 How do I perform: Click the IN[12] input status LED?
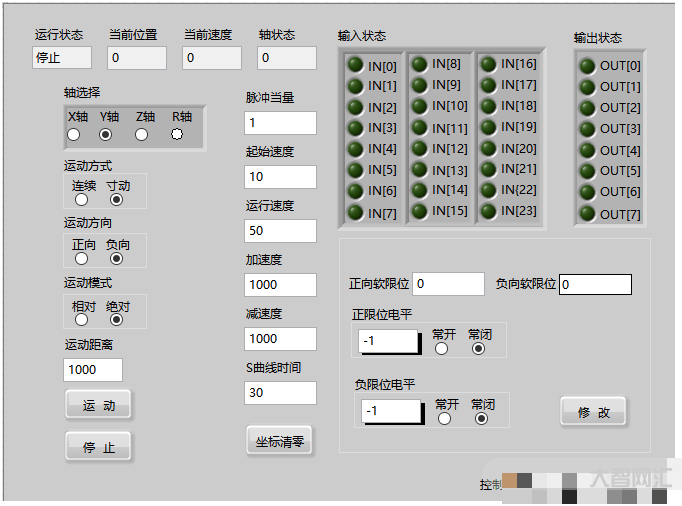[x=420, y=148]
